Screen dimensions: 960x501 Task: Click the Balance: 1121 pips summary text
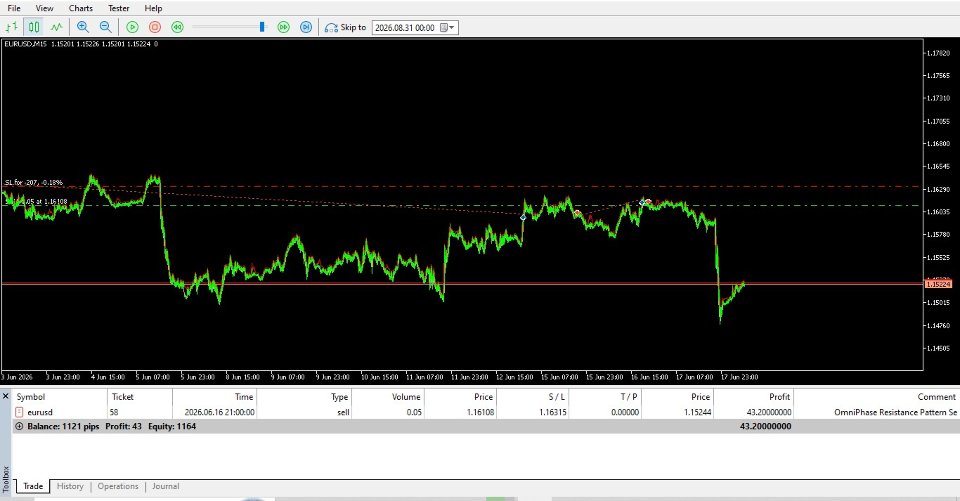click(63, 426)
